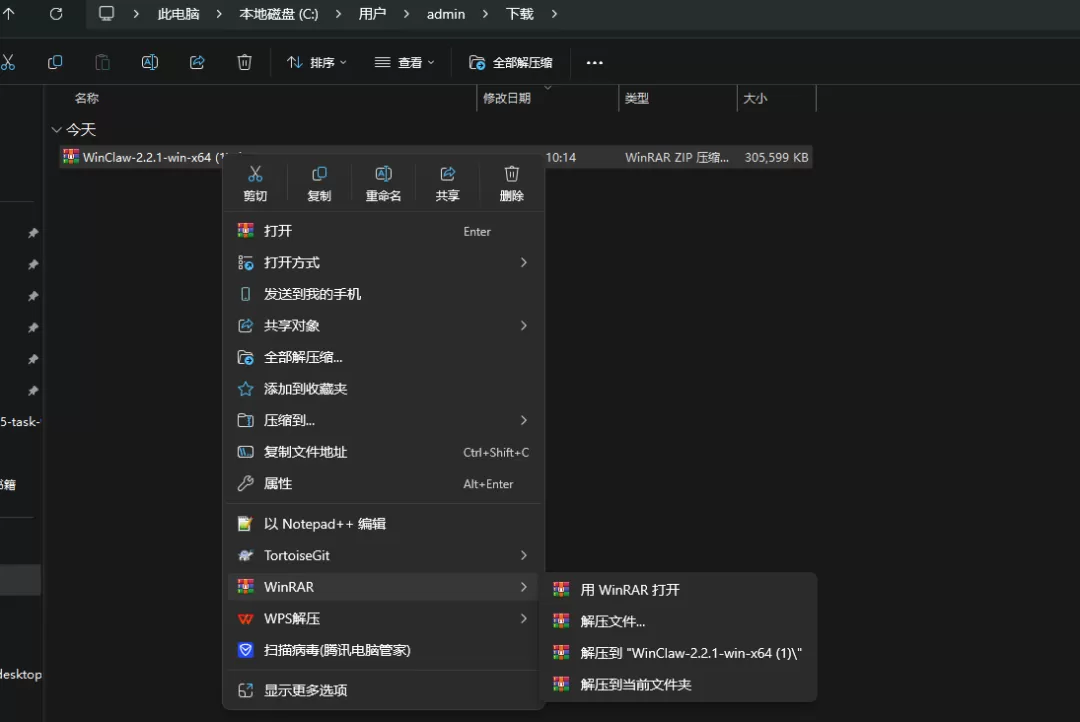This screenshot has width=1080, height=722.
Task: Sort by the 类型 column header
Action: click(636, 98)
